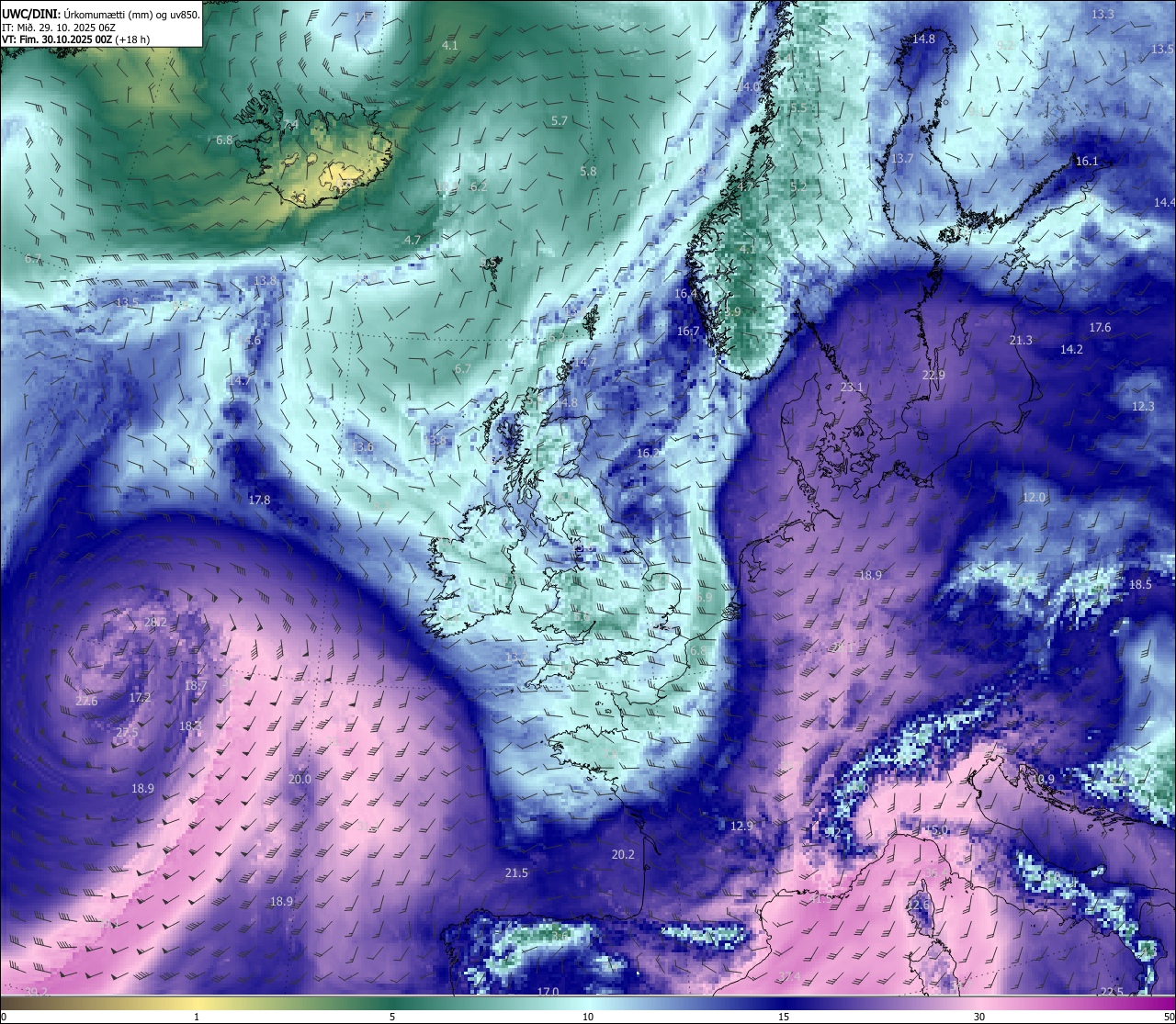Click the 17.6 value on the map
This screenshot has width=1176, height=1024.
tap(1100, 328)
